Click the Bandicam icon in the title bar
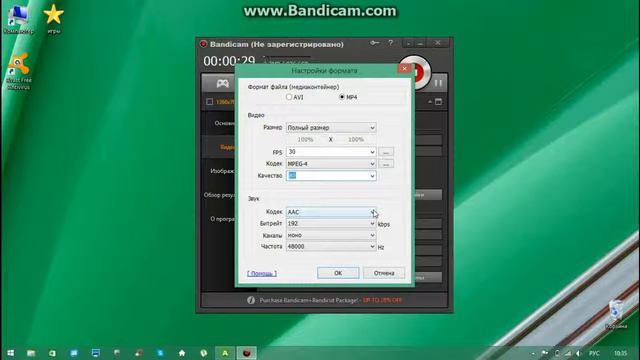Screen dimensions: 640x360 coord(203,44)
